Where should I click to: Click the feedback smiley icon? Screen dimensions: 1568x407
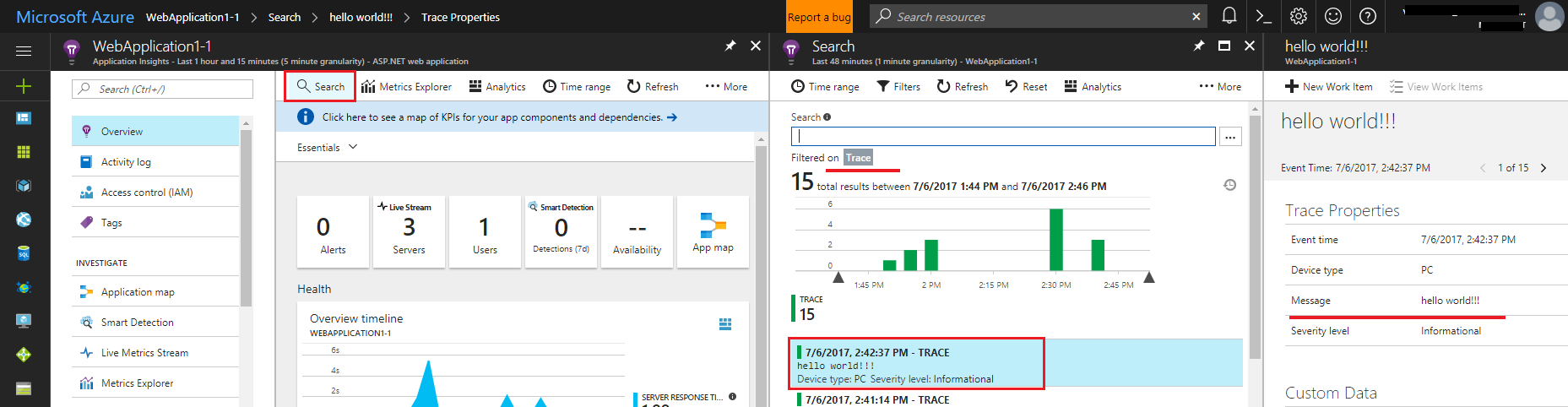(1333, 16)
